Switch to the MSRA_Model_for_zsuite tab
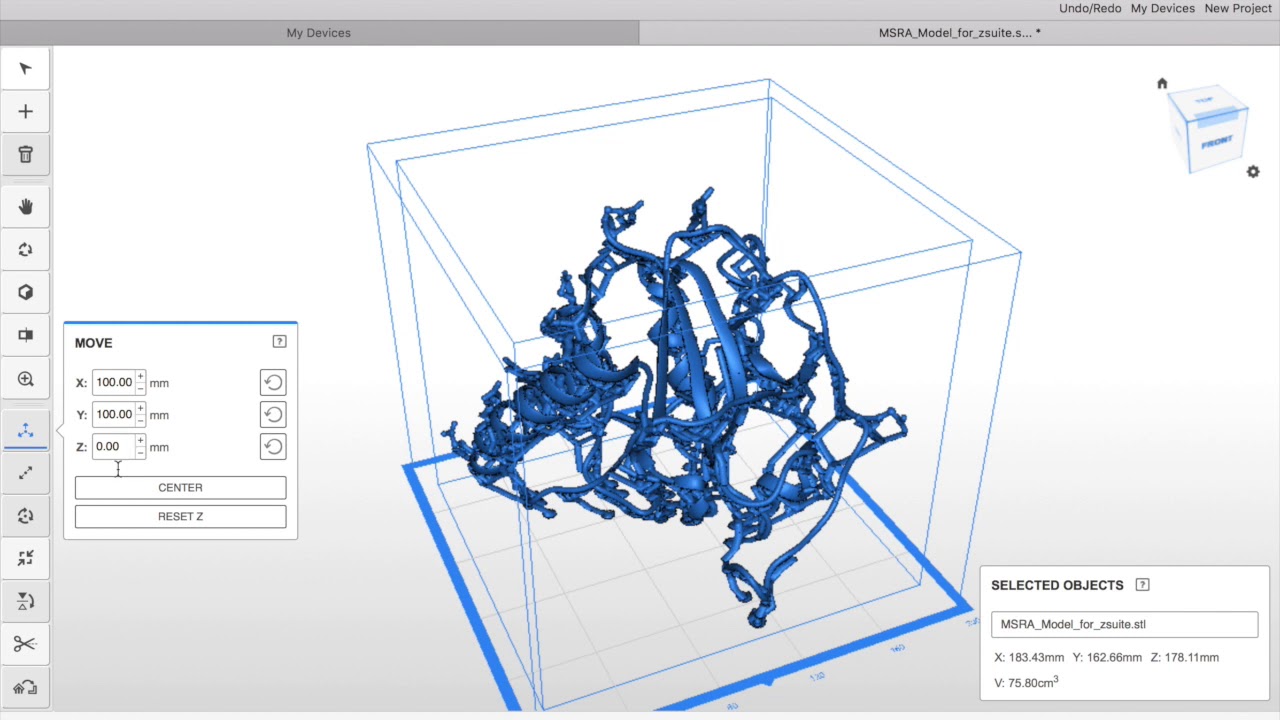 (x=960, y=33)
